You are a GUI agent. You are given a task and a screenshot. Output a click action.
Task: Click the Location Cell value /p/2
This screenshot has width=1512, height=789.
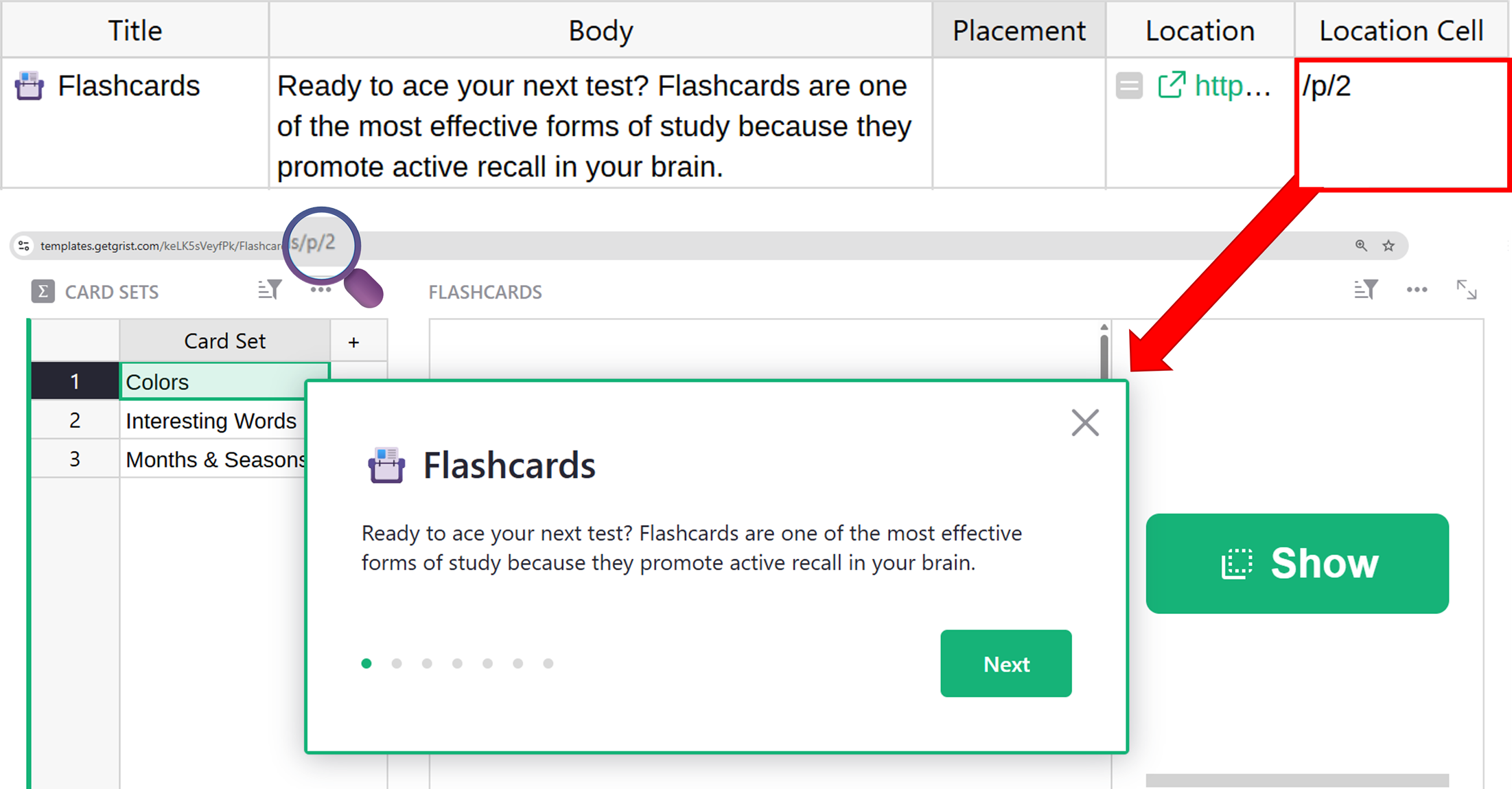[1327, 87]
